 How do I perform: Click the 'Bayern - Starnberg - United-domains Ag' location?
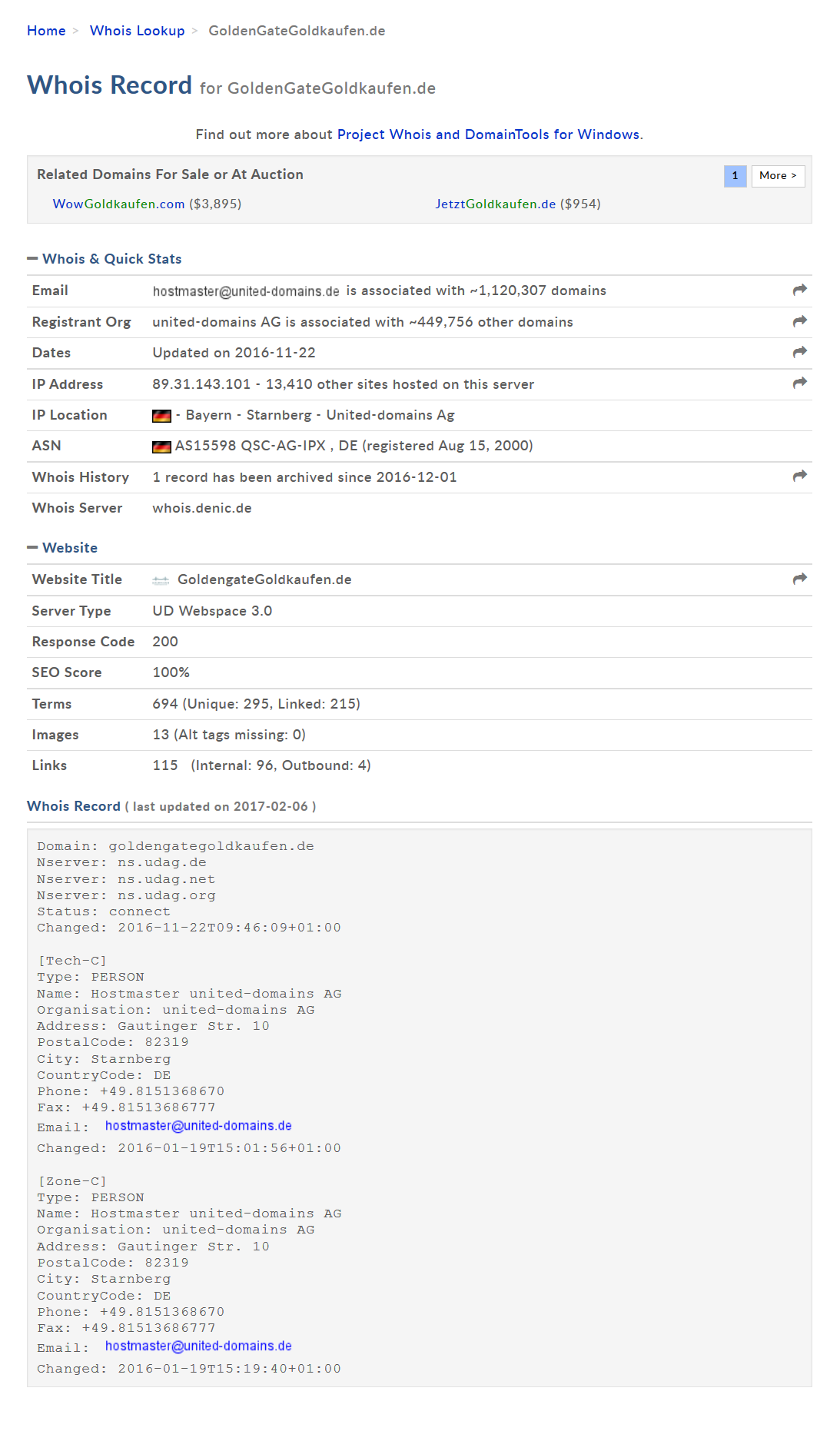tap(320, 415)
